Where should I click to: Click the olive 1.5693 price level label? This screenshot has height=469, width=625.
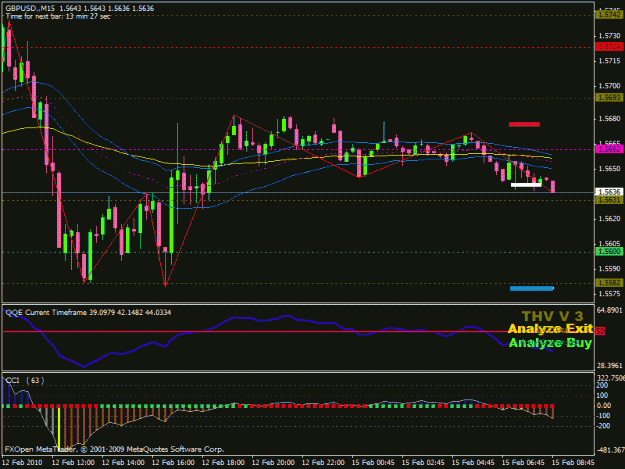[609, 98]
